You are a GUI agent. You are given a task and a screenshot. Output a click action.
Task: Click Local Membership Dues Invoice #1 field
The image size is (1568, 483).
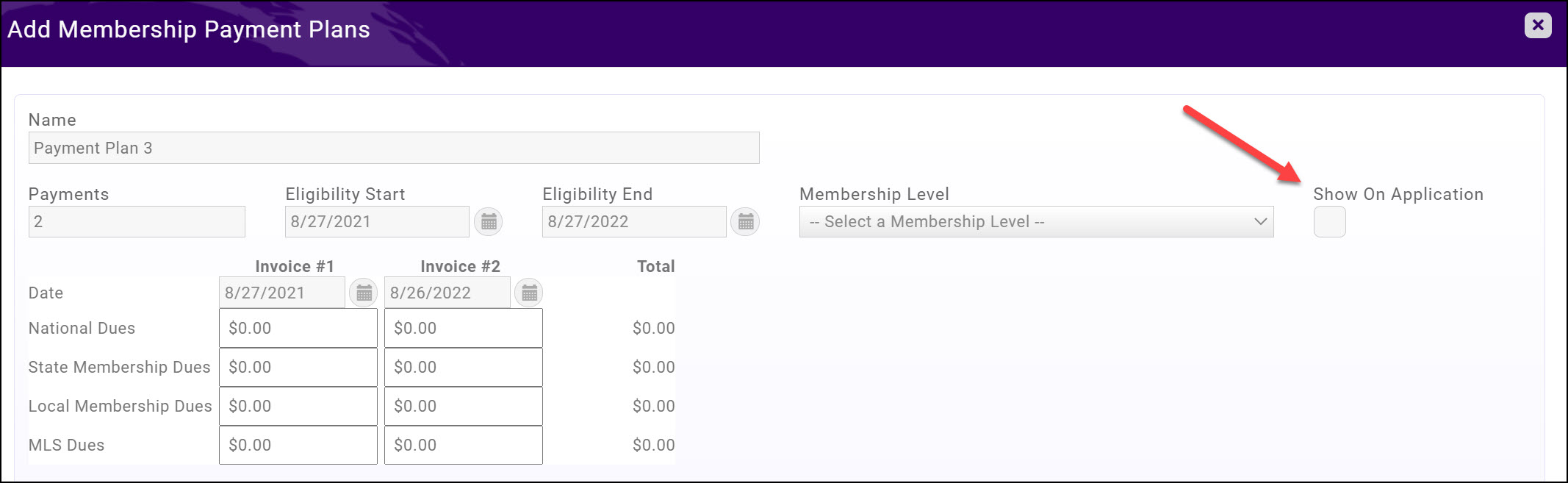tap(298, 406)
